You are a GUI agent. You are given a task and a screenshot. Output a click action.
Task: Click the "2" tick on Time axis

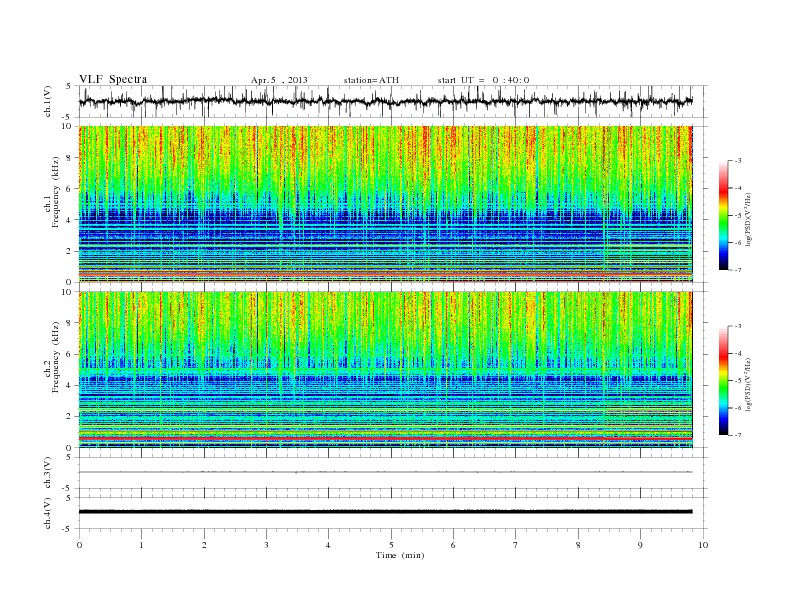tap(204, 545)
